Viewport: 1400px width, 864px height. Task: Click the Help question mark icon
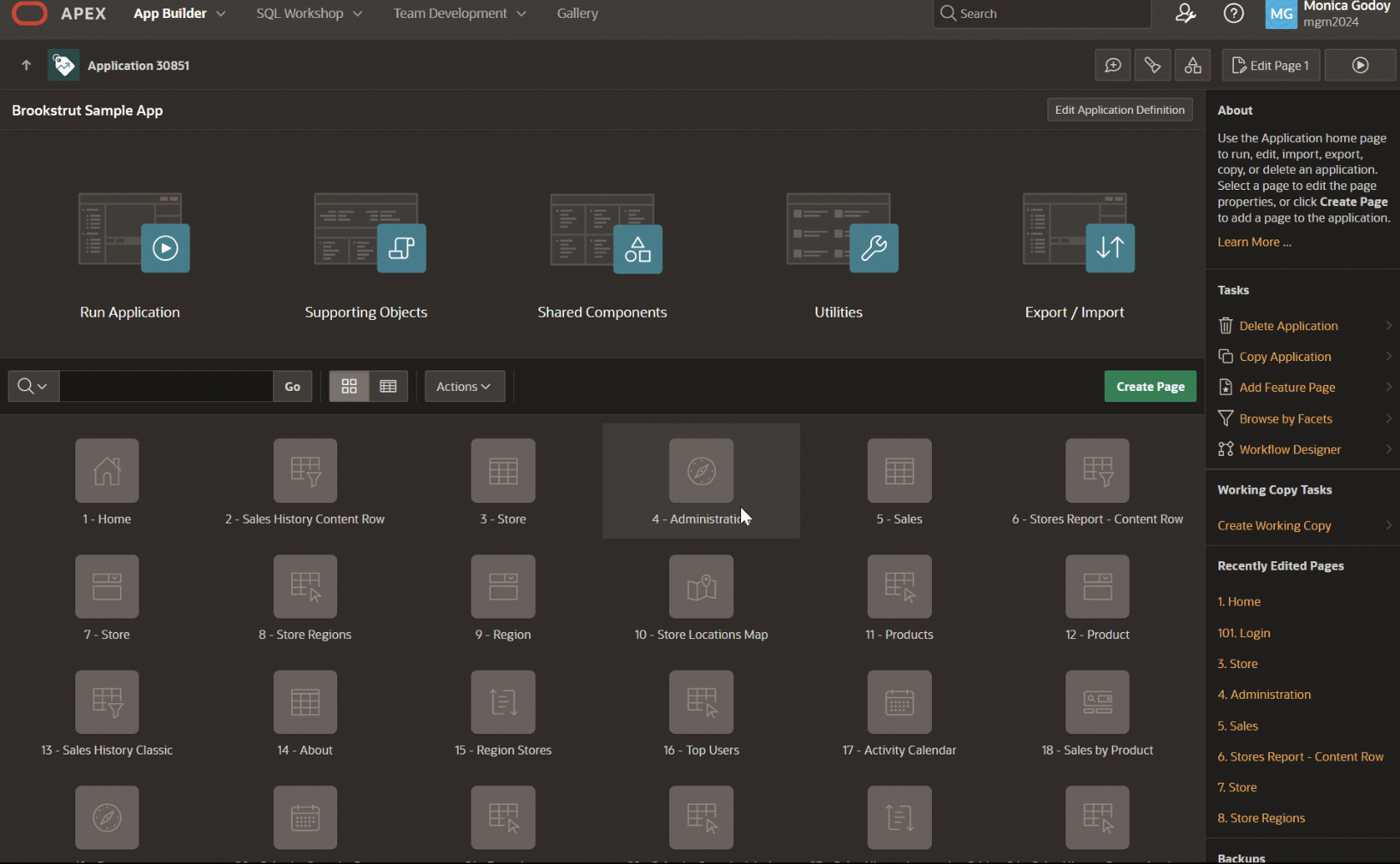point(1233,14)
